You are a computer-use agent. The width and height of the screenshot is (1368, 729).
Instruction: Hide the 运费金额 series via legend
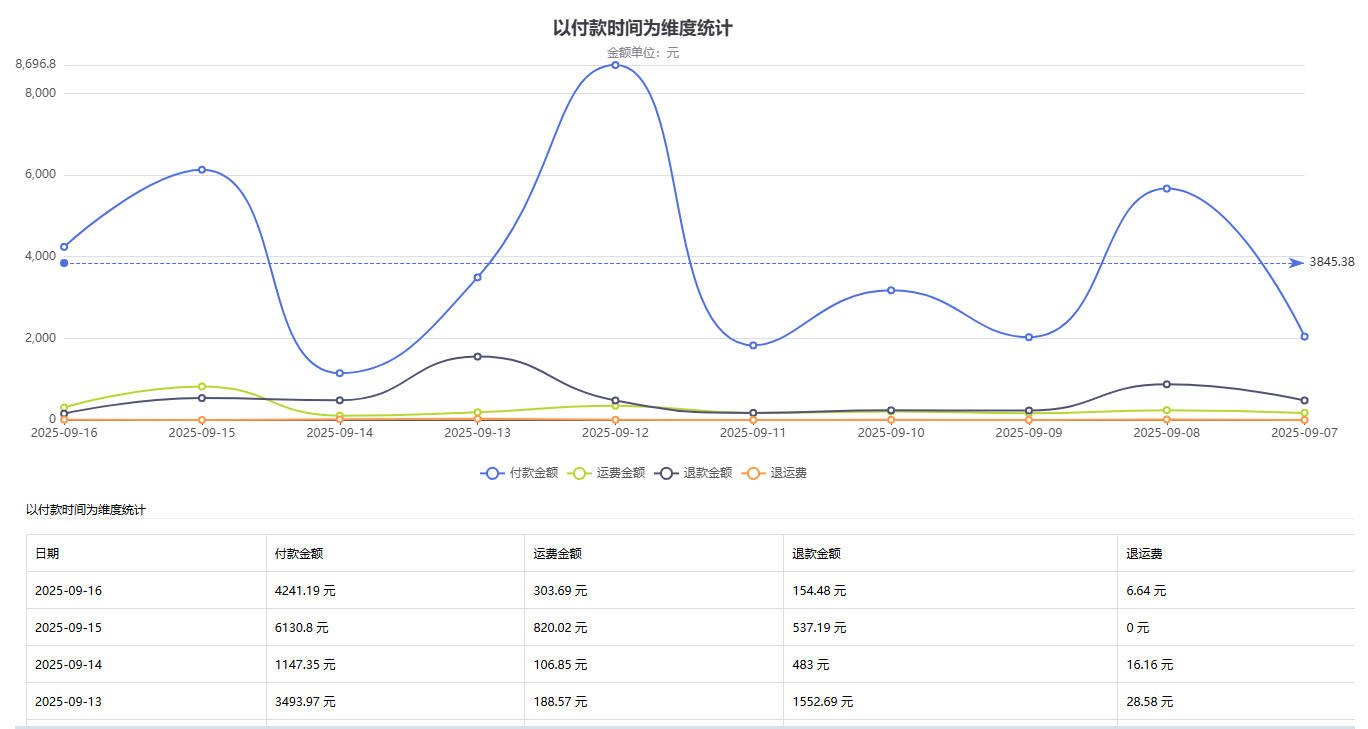(x=607, y=473)
